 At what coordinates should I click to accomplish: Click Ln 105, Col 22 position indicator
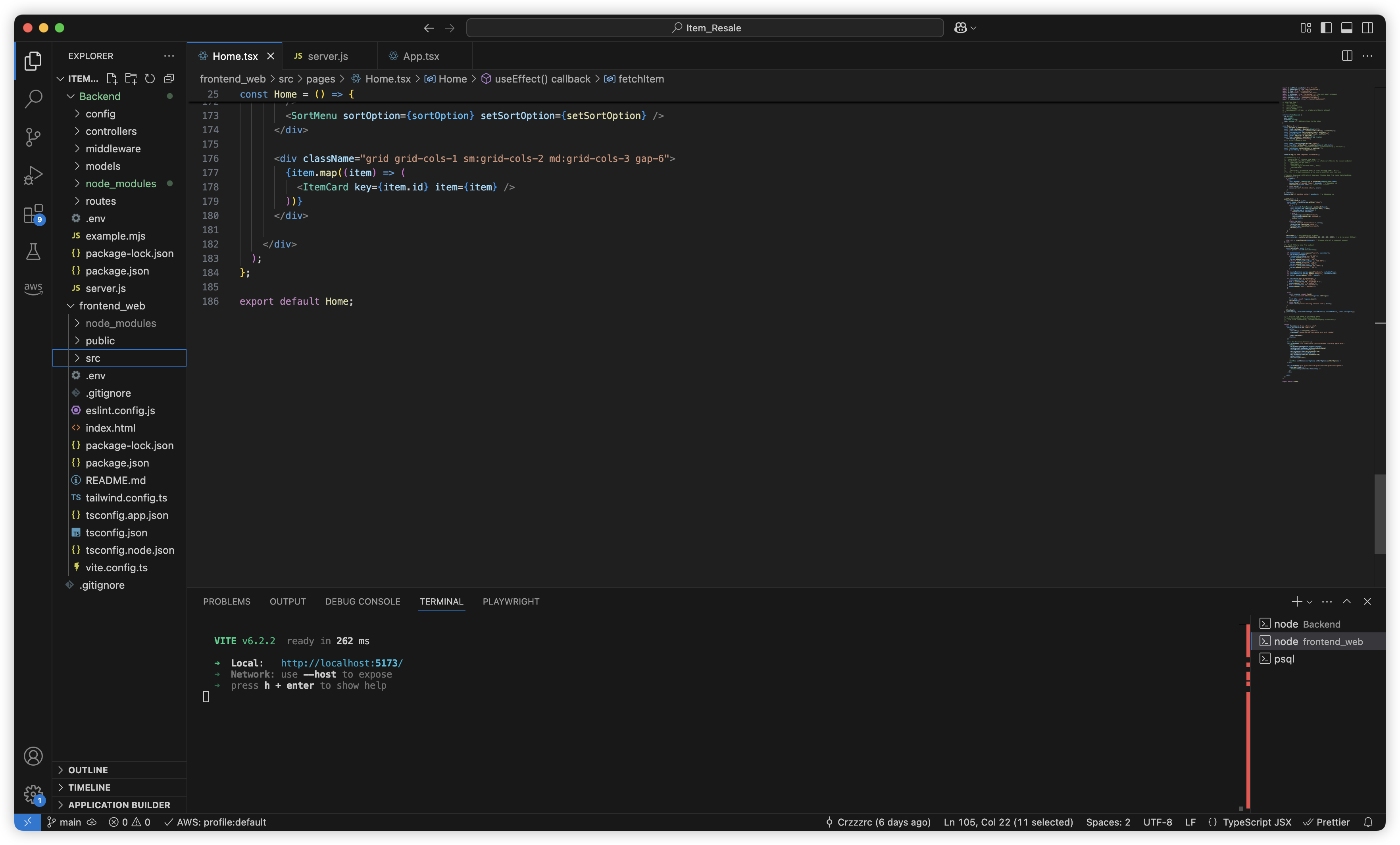pos(1008,822)
